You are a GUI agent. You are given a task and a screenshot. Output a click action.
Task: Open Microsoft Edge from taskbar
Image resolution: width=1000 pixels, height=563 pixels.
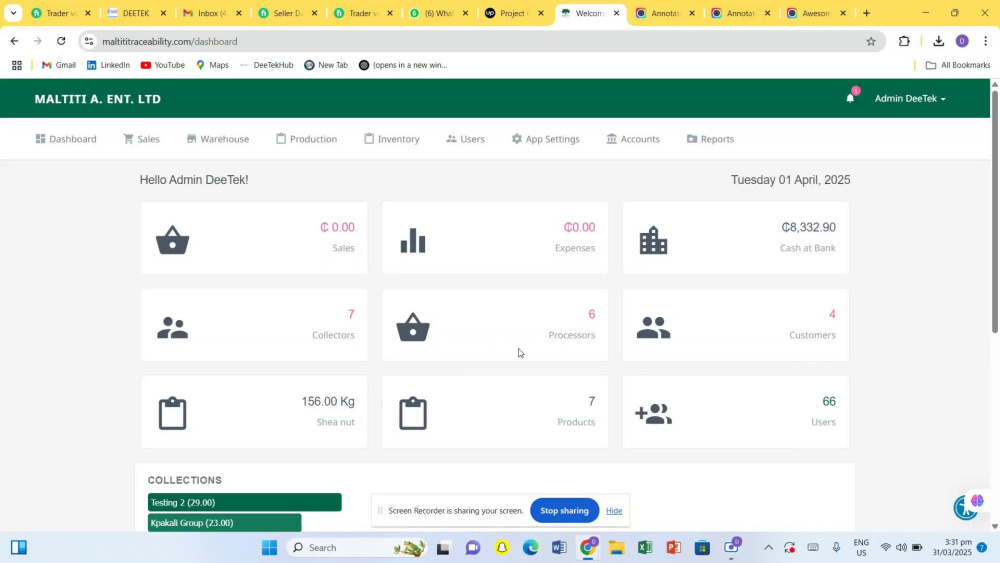(x=530, y=548)
